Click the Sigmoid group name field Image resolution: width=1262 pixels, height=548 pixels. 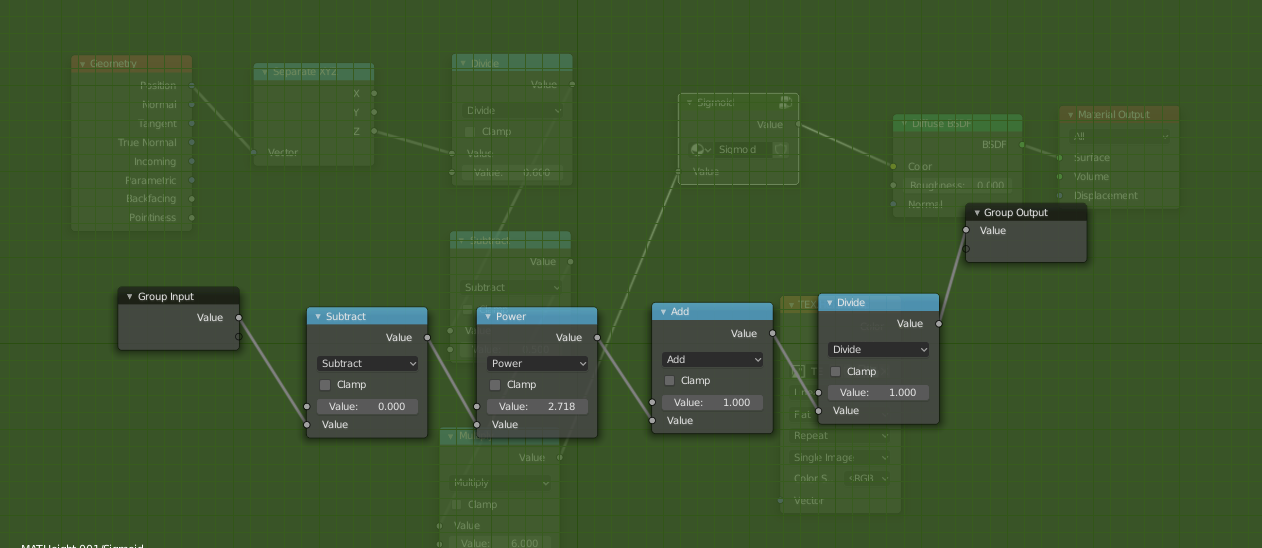pyautogui.click(x=743, y=150)
